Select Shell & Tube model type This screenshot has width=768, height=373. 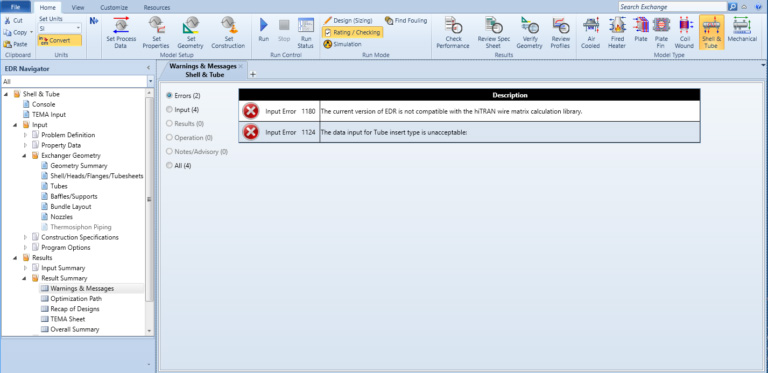711,32
